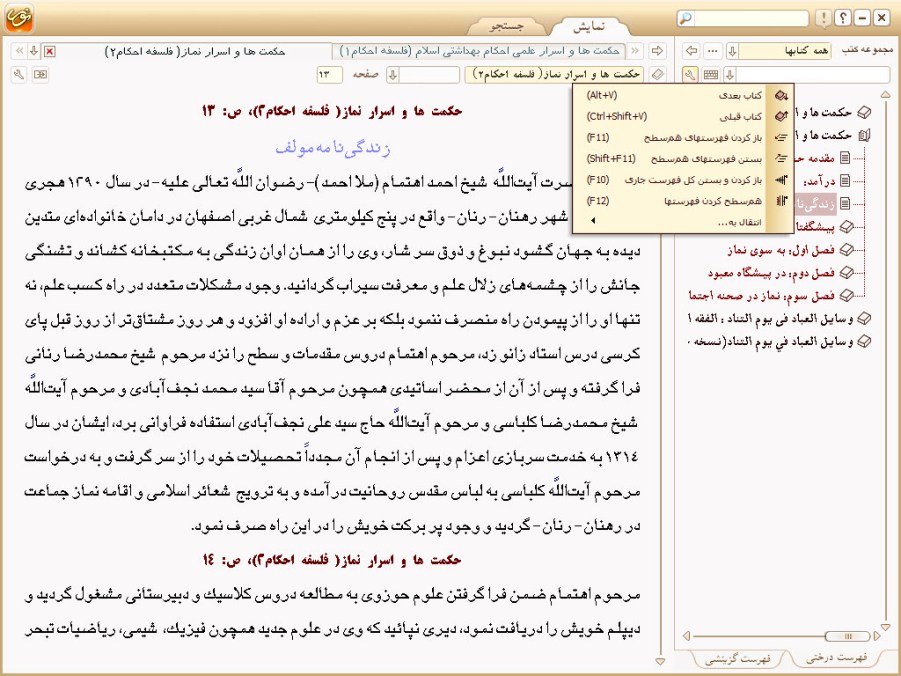Switch to the نمایش tab
The image size is (901, 676).
(x=588, y=26)
